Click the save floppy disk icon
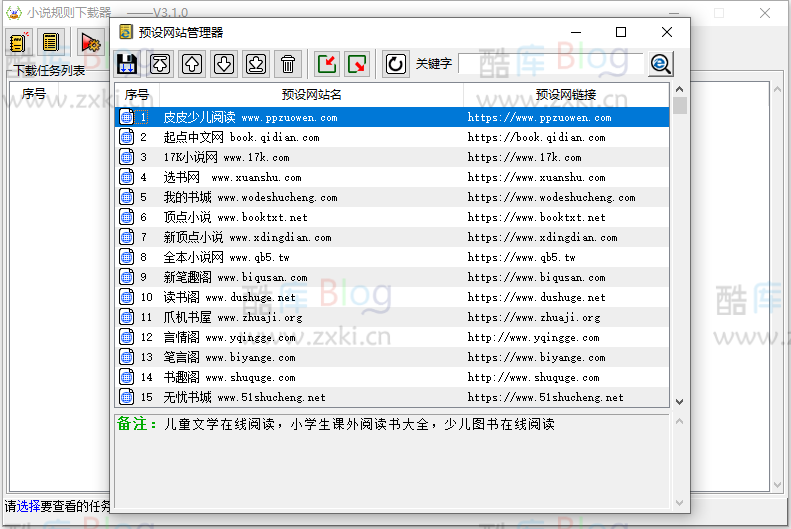 tap(127, 64)
